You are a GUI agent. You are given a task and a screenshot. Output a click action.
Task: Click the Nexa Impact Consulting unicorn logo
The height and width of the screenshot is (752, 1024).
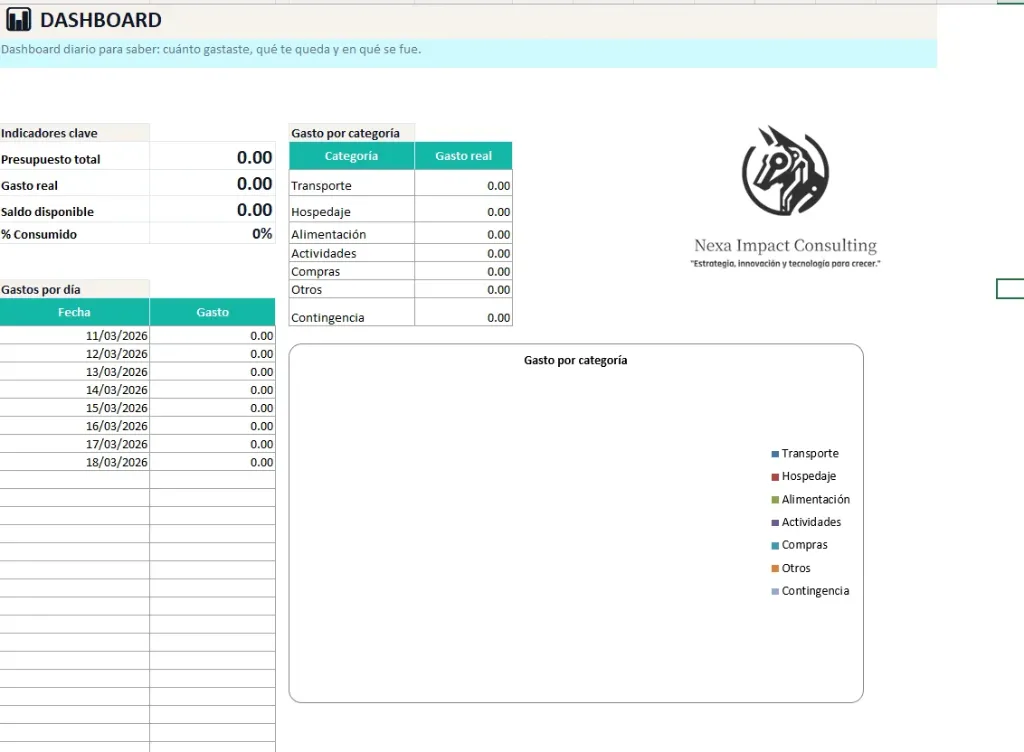pyautogui.click(x=783, y=172)
